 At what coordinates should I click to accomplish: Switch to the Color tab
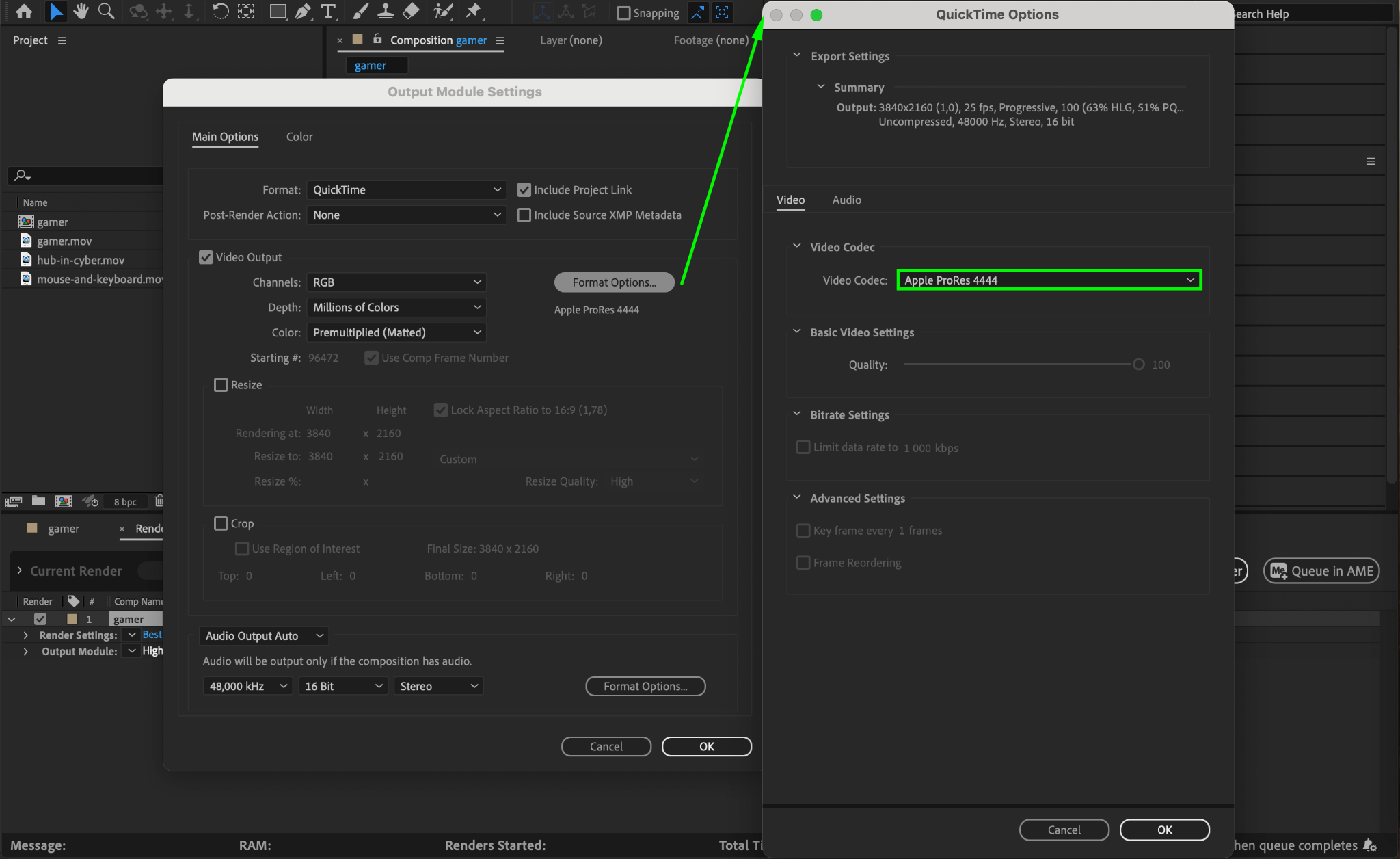coord(299,137)
